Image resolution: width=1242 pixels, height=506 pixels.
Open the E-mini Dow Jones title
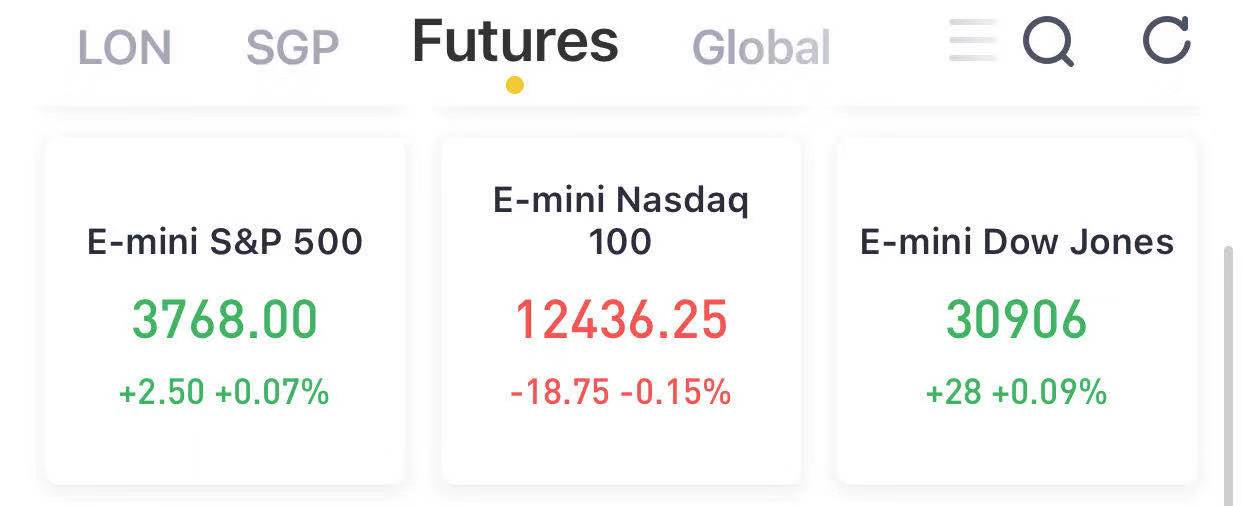(1017, 242)
